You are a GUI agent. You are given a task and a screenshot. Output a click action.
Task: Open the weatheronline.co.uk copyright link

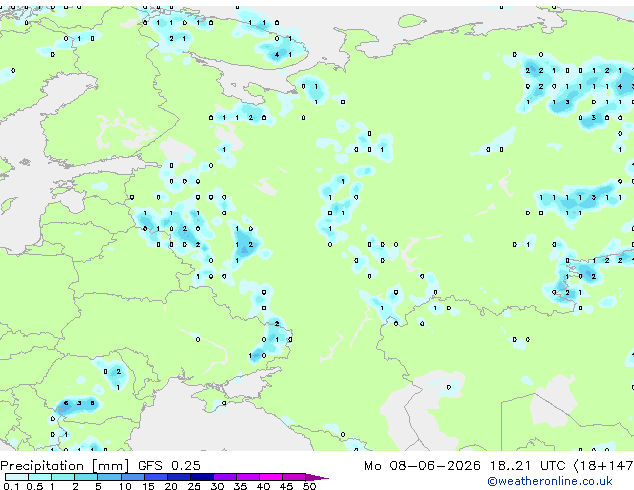549,481
